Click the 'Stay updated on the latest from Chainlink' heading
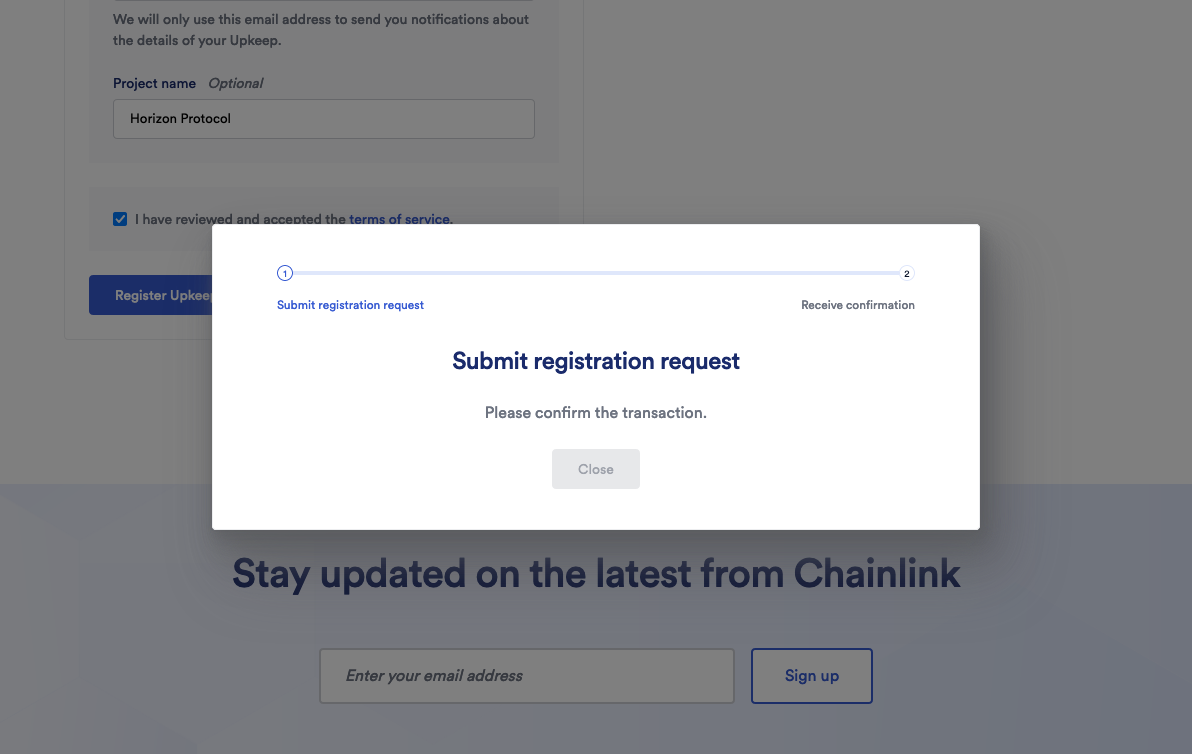 click(x=596, y=574)
